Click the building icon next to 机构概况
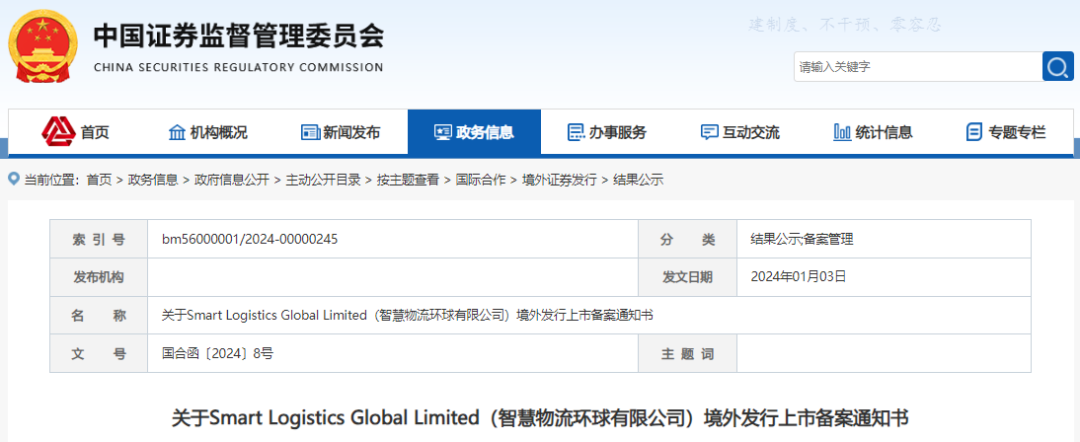Screen dimensions: 1080x442 pyautogui.click(x=177, y=132)
